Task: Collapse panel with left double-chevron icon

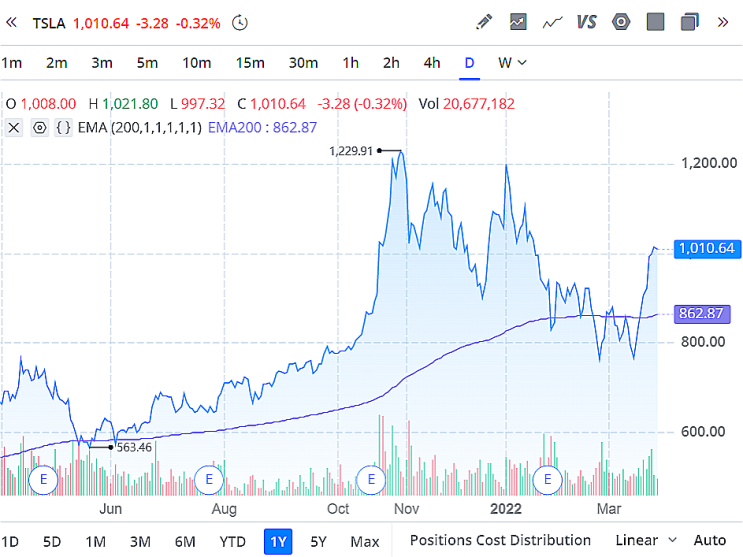Action: (11, 22)
